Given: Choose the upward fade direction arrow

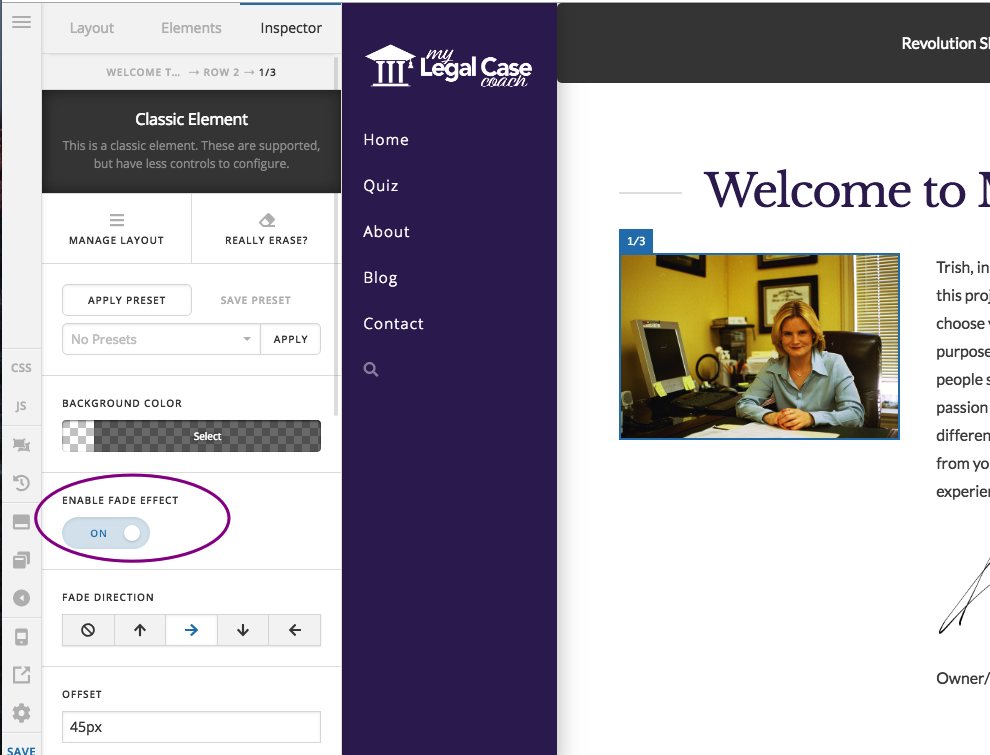Looking at the screenshot, I should click(x=140, y=630).
